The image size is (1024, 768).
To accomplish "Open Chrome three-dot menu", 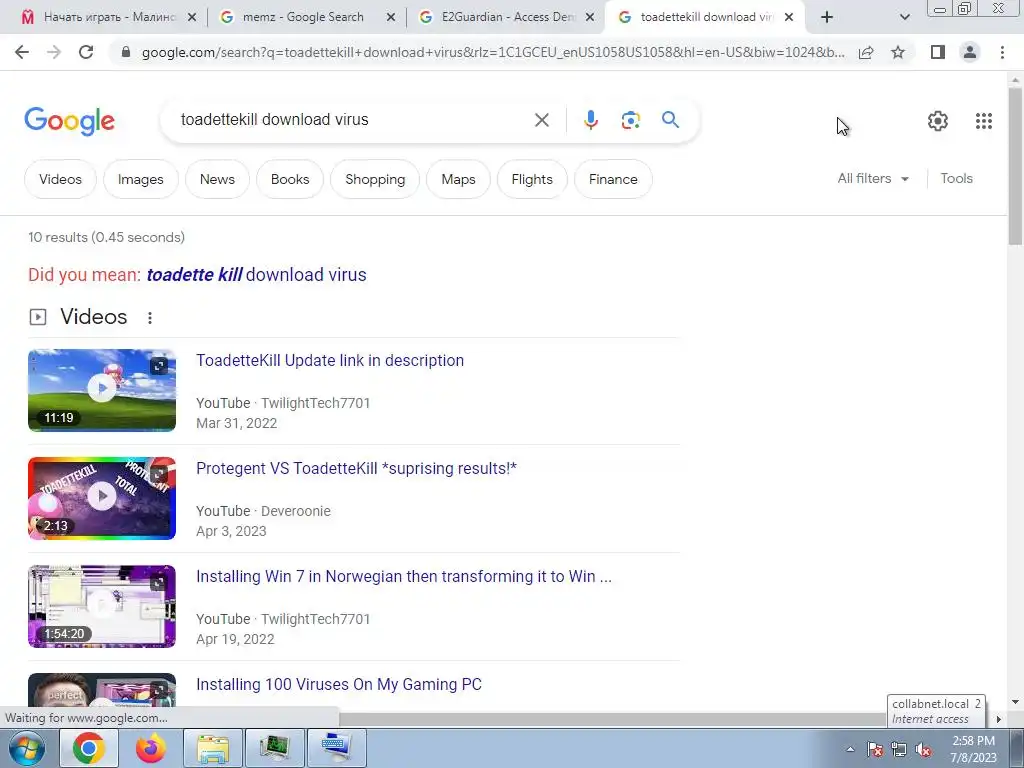I will point(1002,52).
